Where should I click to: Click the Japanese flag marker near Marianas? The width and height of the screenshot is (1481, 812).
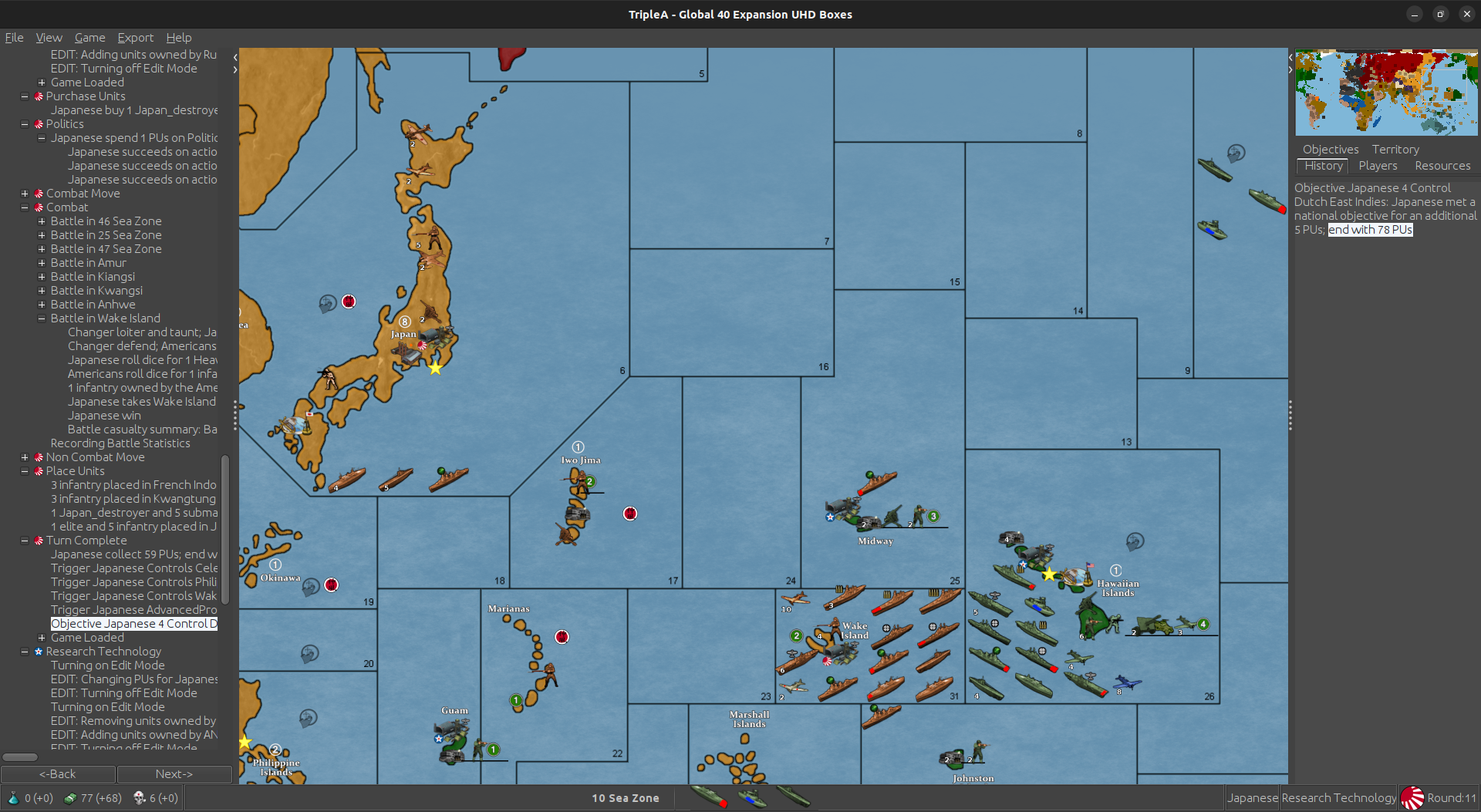[562, 637]
